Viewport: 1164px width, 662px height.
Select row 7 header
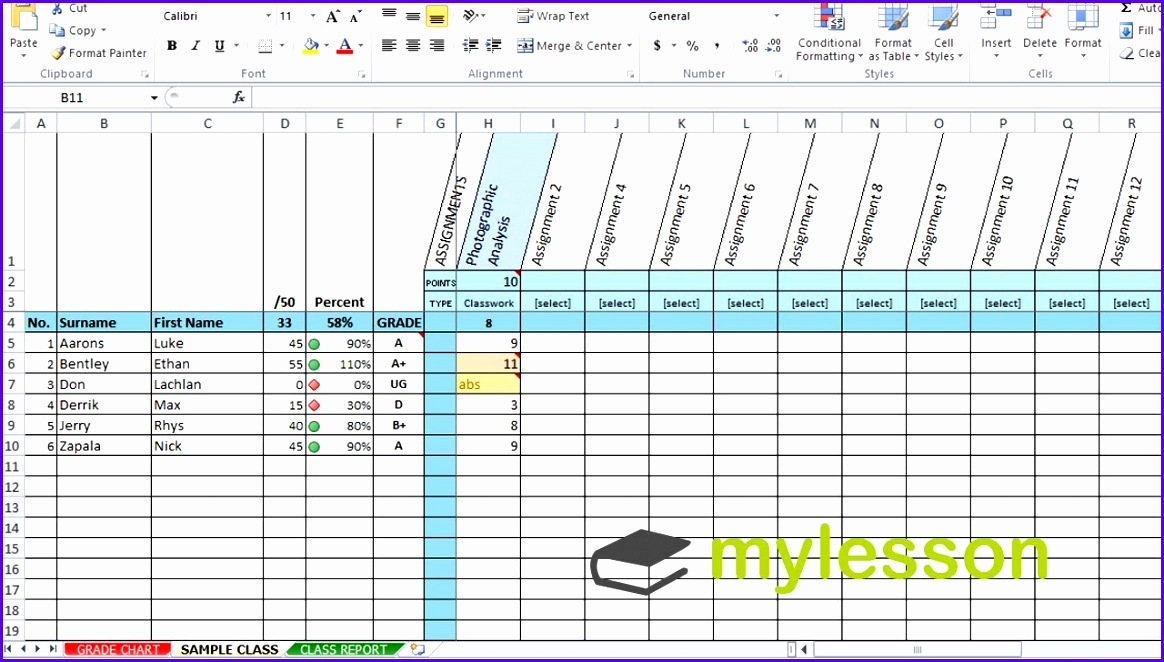pyautogui.click(x=13, y=384)
